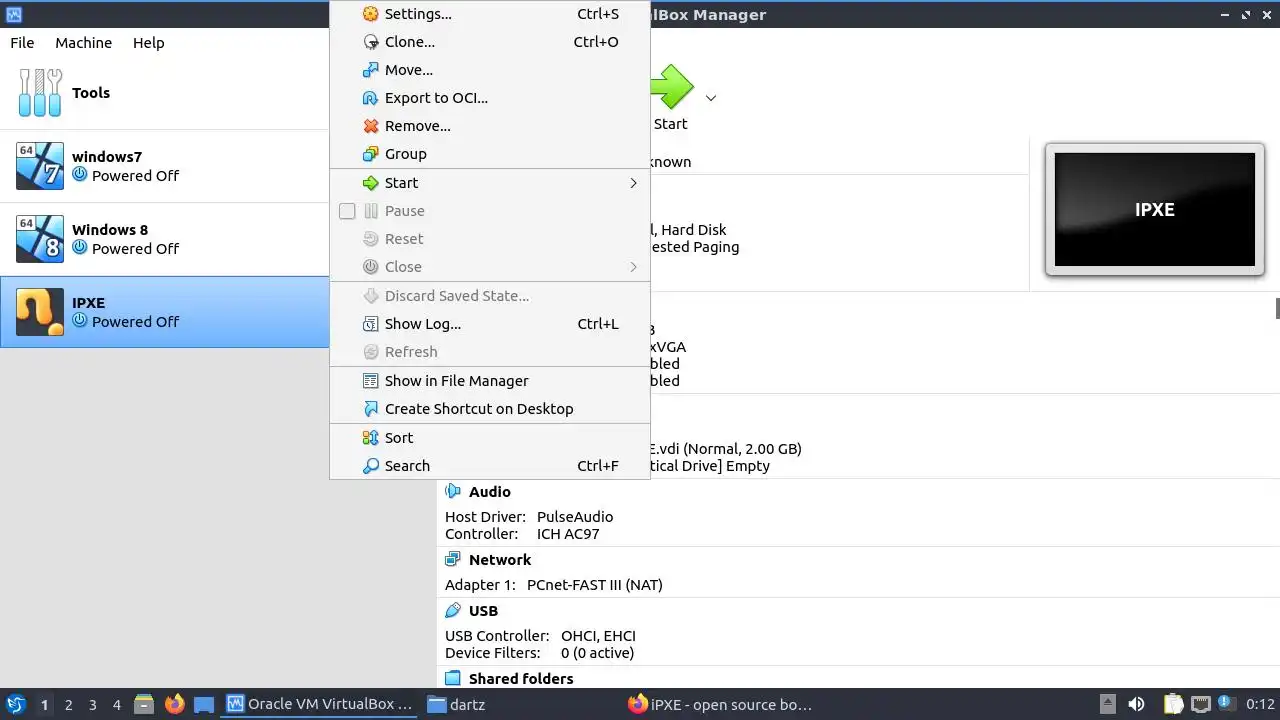The image size is (1280, 720).
Task: Select the windows7 virtual machine
Action: pos(165,166)
